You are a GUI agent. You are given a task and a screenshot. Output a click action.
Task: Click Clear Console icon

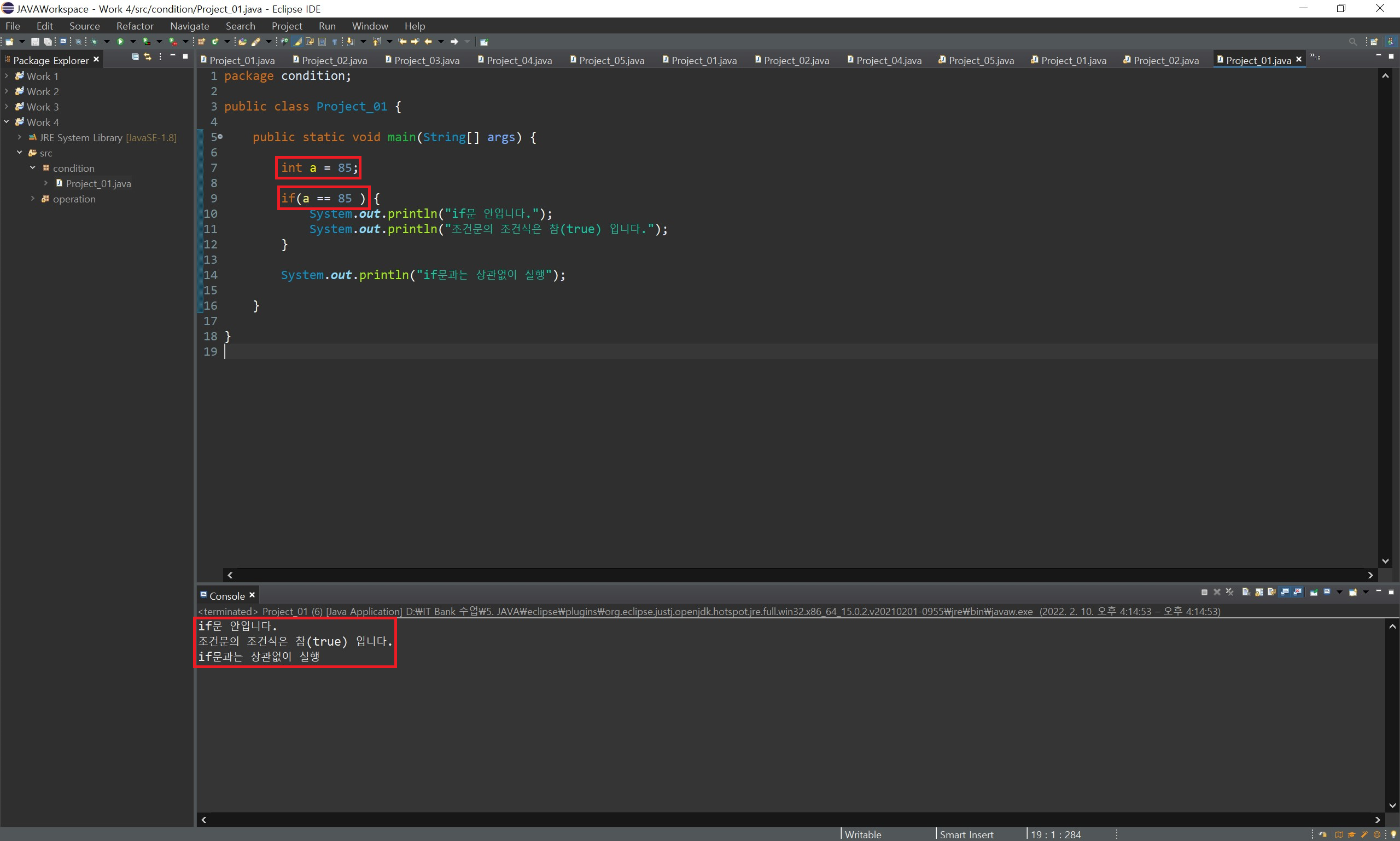(x=1246, y=592)
